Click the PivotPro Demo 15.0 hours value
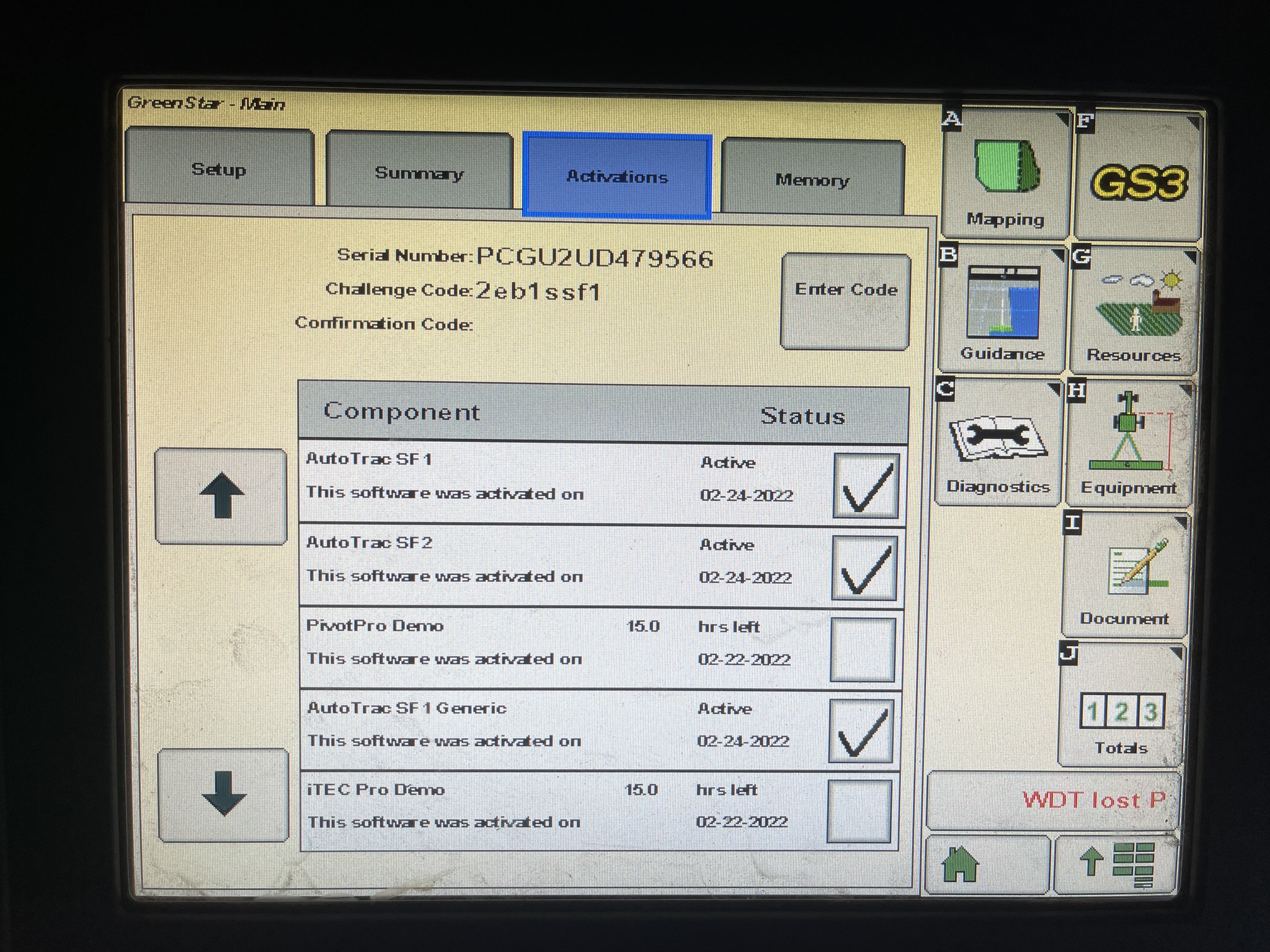 point(643,626)
